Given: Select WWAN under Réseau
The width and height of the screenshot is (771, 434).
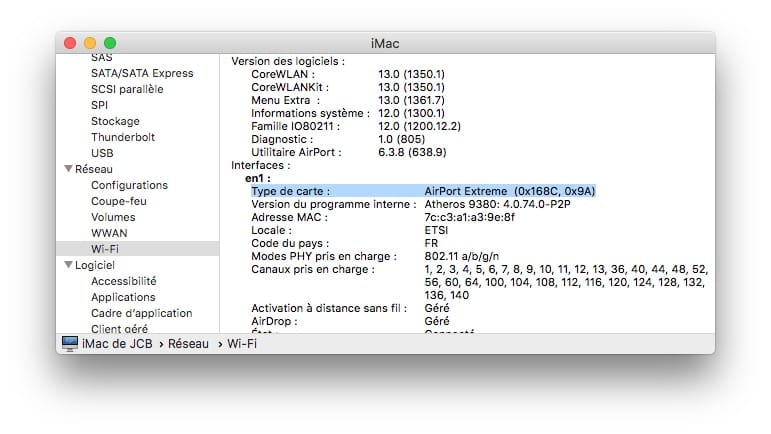Looking at the screenshot, I should click(109, 233).
